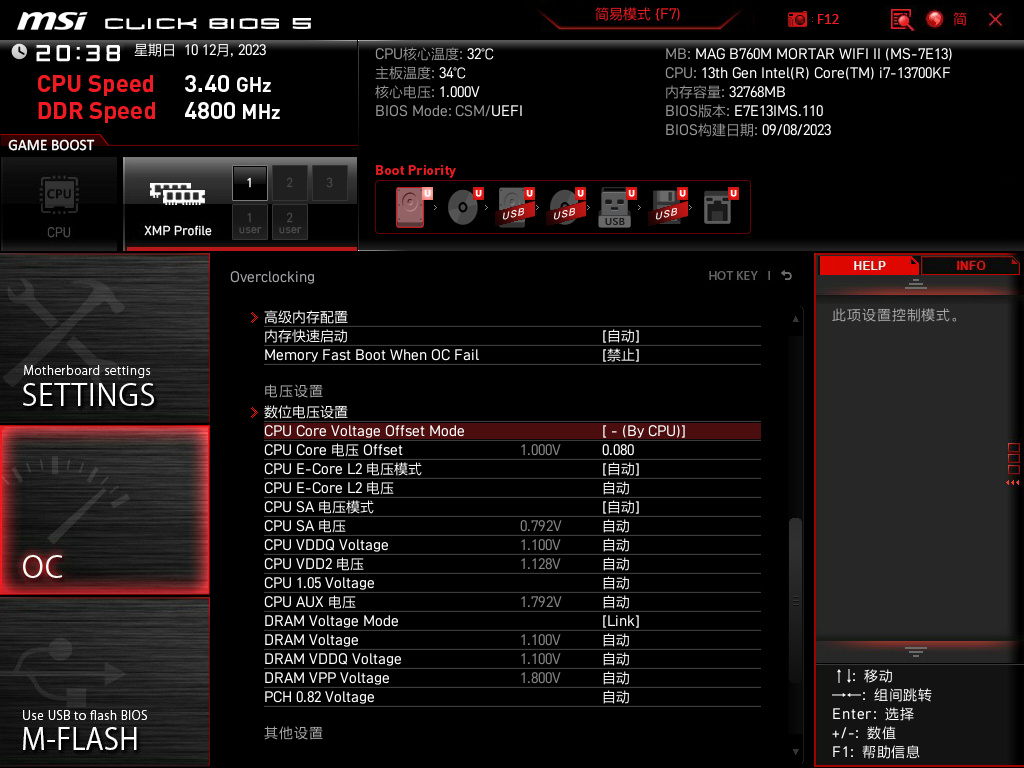Open the INFO tab
The height and width of the screenshot is (768, 1024).
pos(970,266)
